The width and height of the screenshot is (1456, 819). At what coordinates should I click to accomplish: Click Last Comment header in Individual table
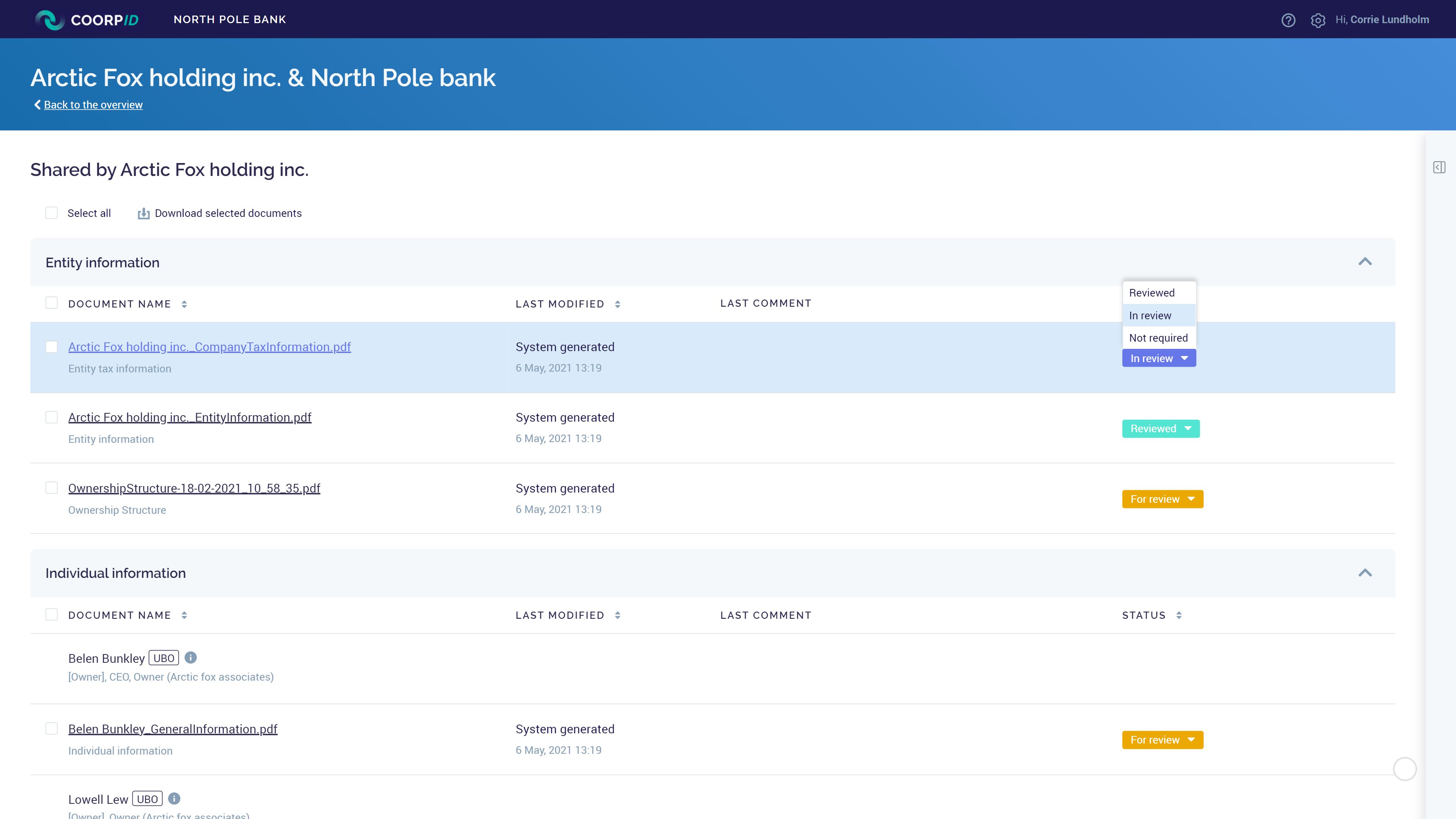tap(766, 615)
